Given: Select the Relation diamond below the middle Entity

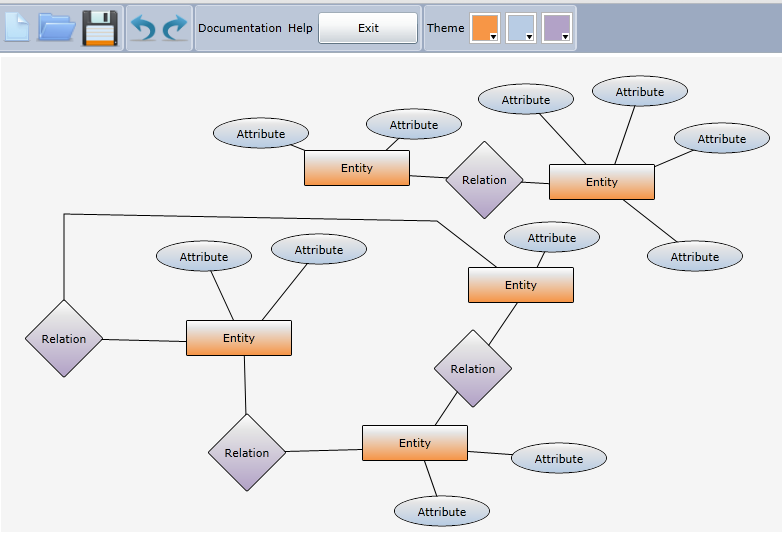Looking at the screenshot, I should point(473,368).
